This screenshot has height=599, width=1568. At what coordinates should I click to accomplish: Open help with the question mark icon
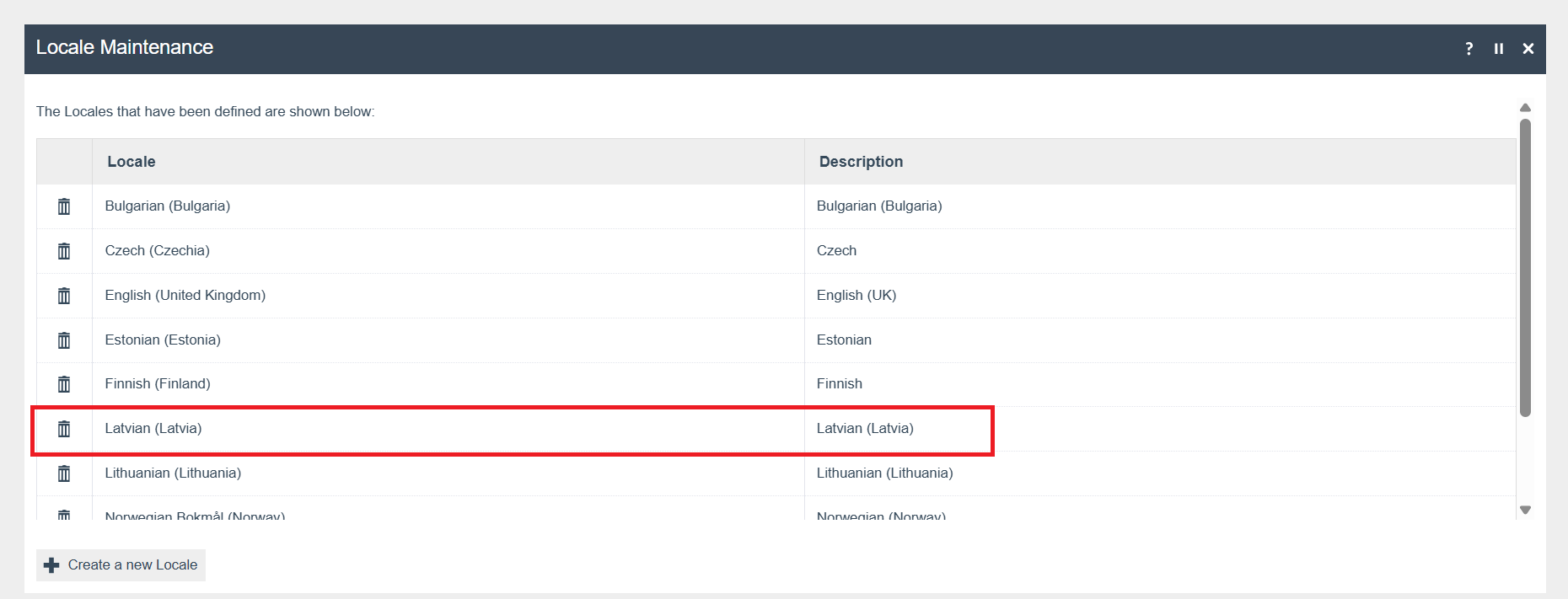[1469, 49]
